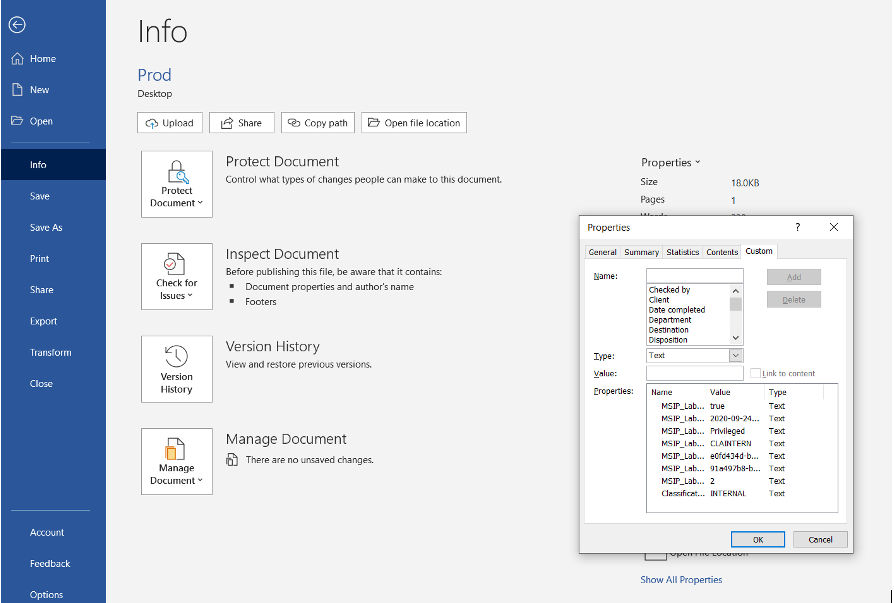This screenshot has height=603, width=894.
Task: Click the Open folder icon
Action: click(x=17, y=121)
